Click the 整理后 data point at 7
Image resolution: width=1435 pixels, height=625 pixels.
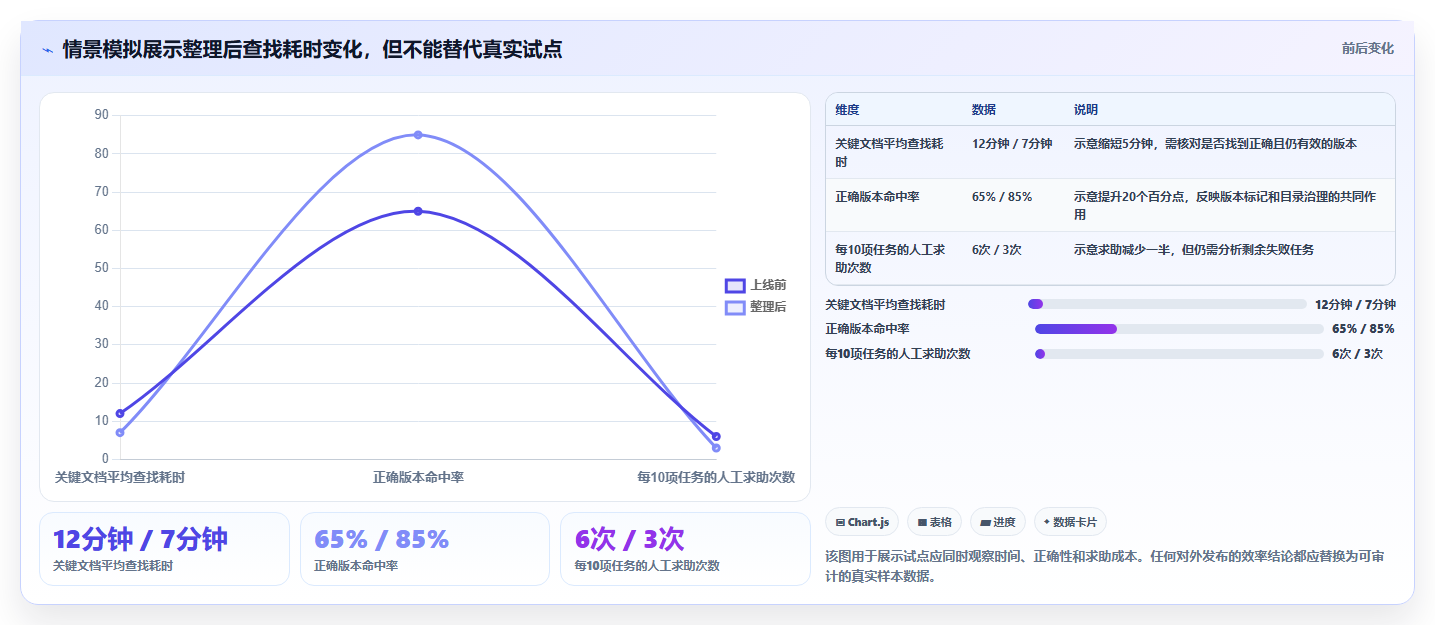[x=120, y=432]
